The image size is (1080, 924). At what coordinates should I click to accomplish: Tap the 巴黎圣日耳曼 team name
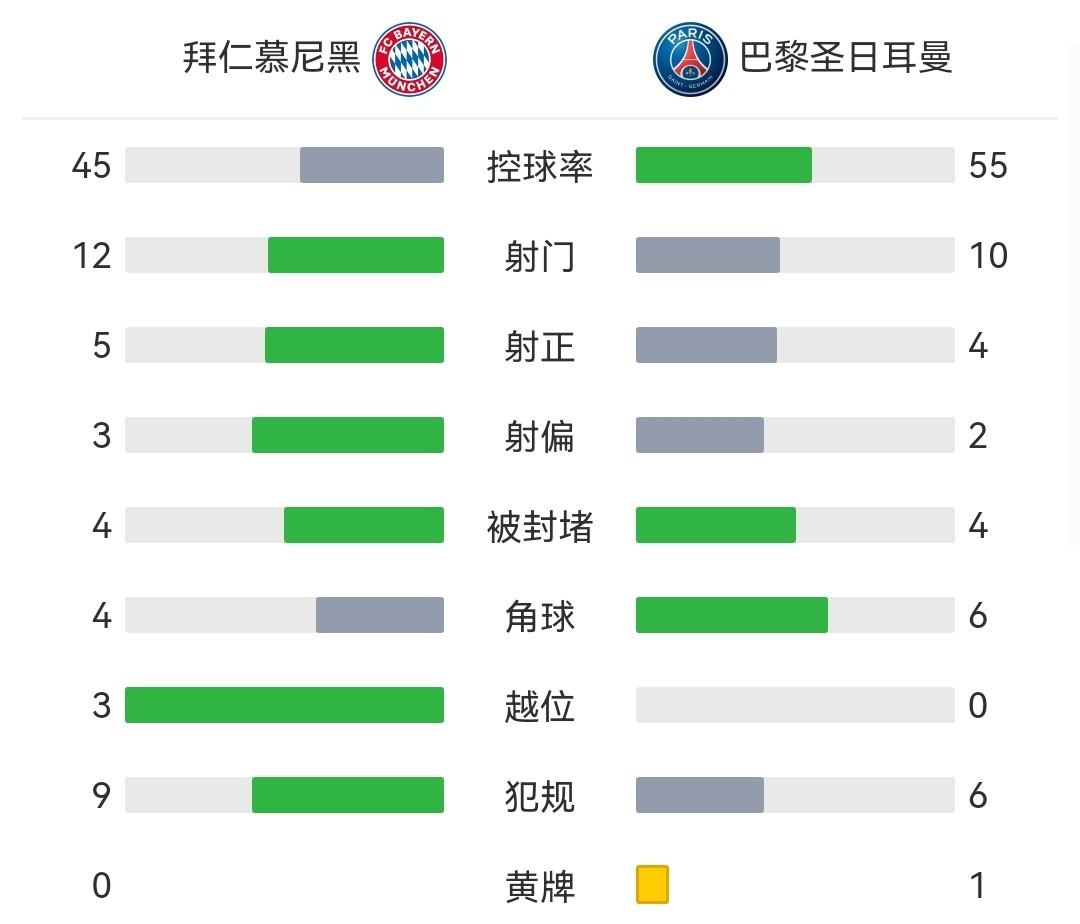846,57
